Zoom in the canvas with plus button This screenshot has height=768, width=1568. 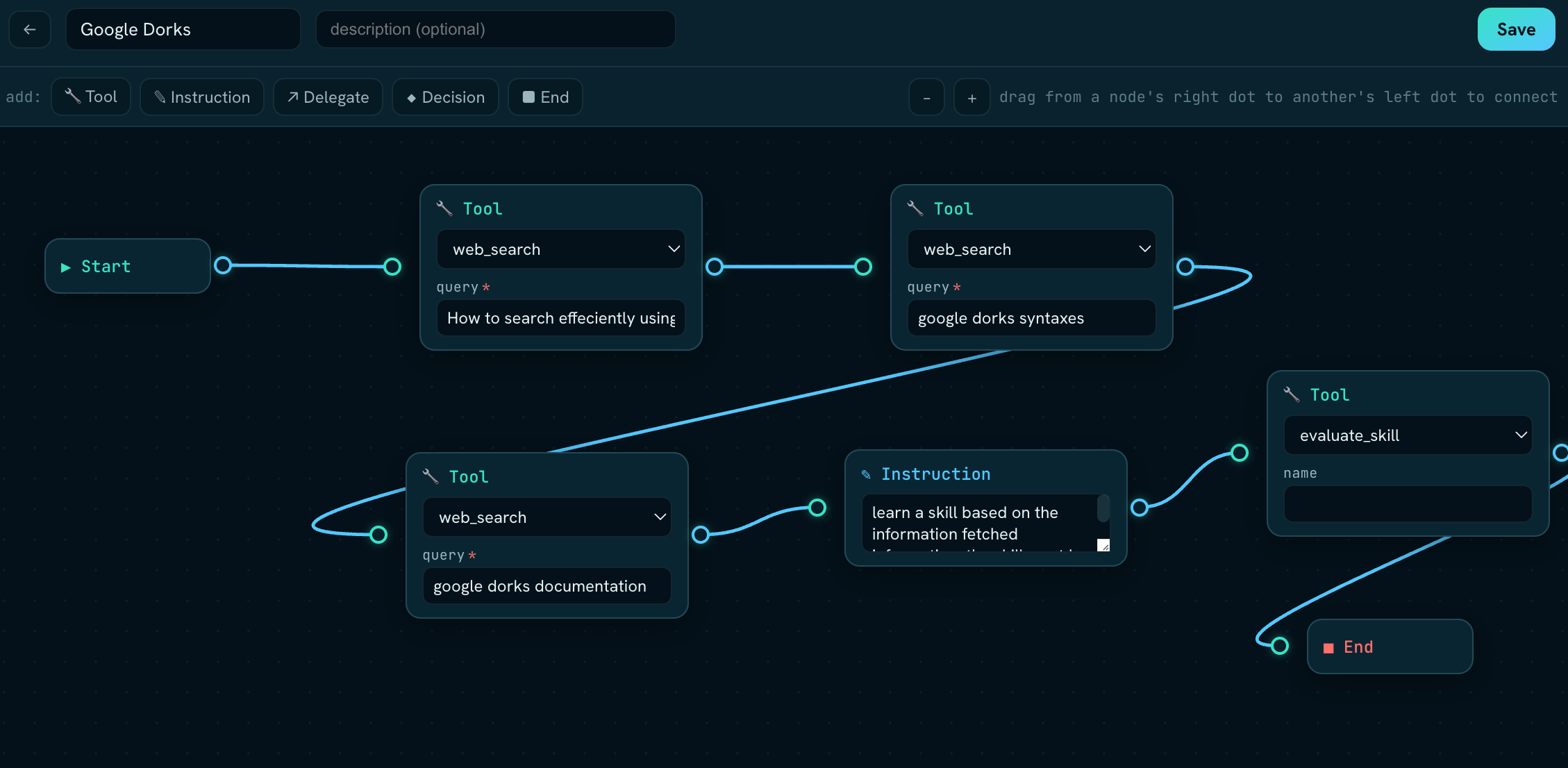coord(972,97)
